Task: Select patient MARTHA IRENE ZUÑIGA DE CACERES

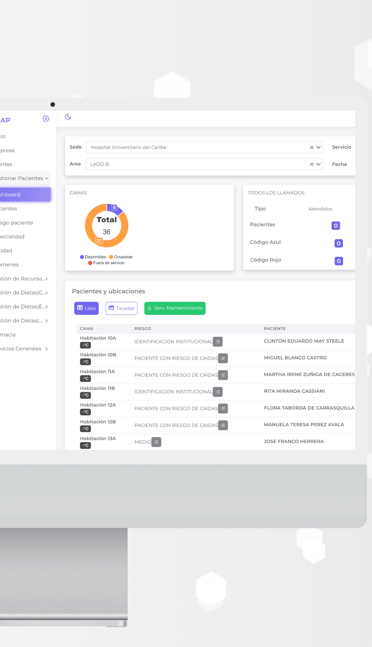Action: click(309, 375)
